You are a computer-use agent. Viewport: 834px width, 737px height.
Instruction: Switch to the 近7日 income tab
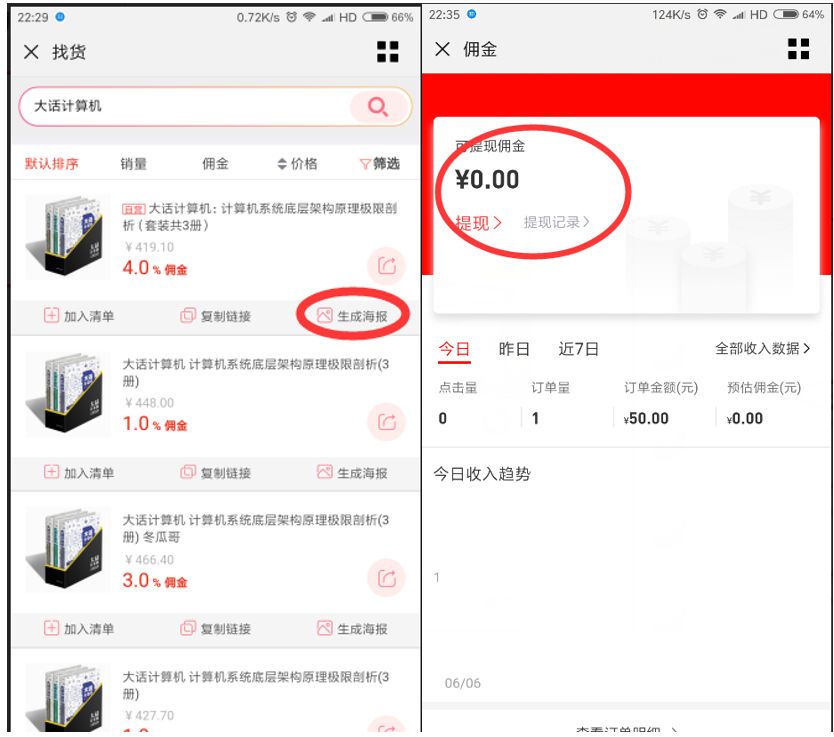tap(579, 349)
